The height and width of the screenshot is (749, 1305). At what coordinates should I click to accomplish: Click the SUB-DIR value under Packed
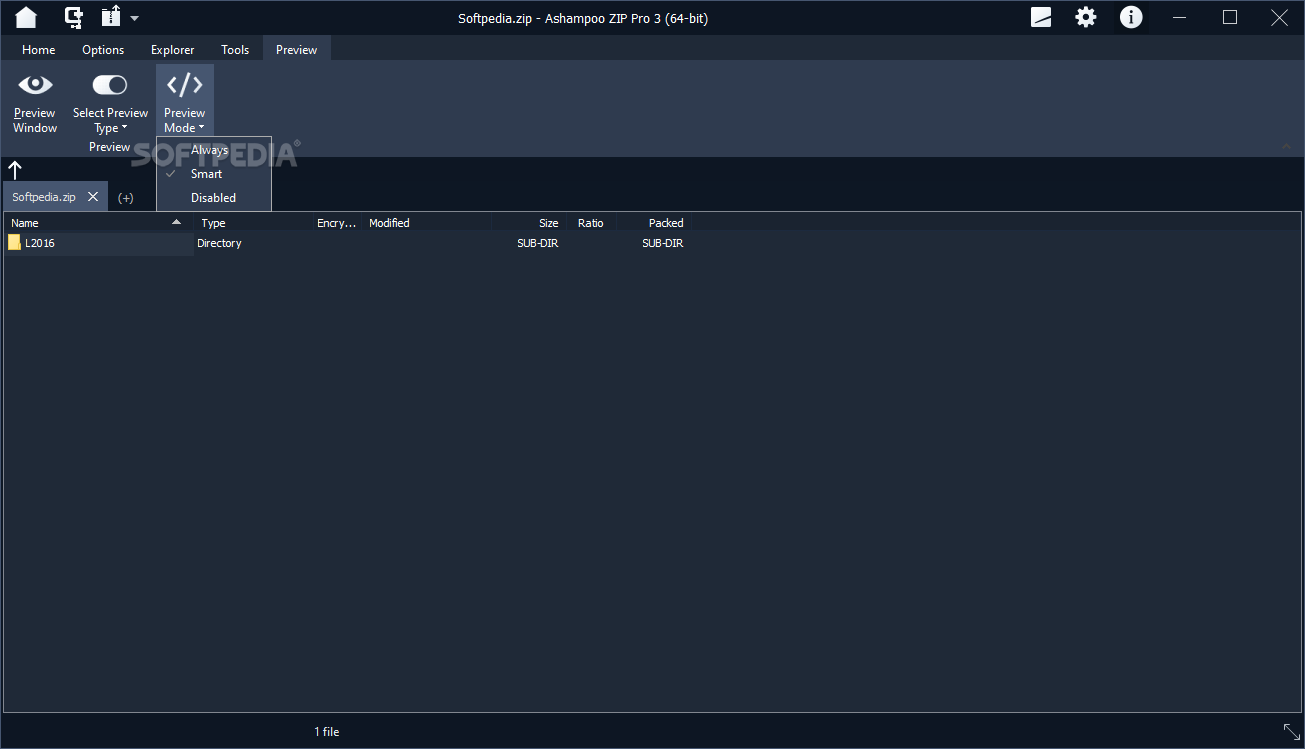663,243
